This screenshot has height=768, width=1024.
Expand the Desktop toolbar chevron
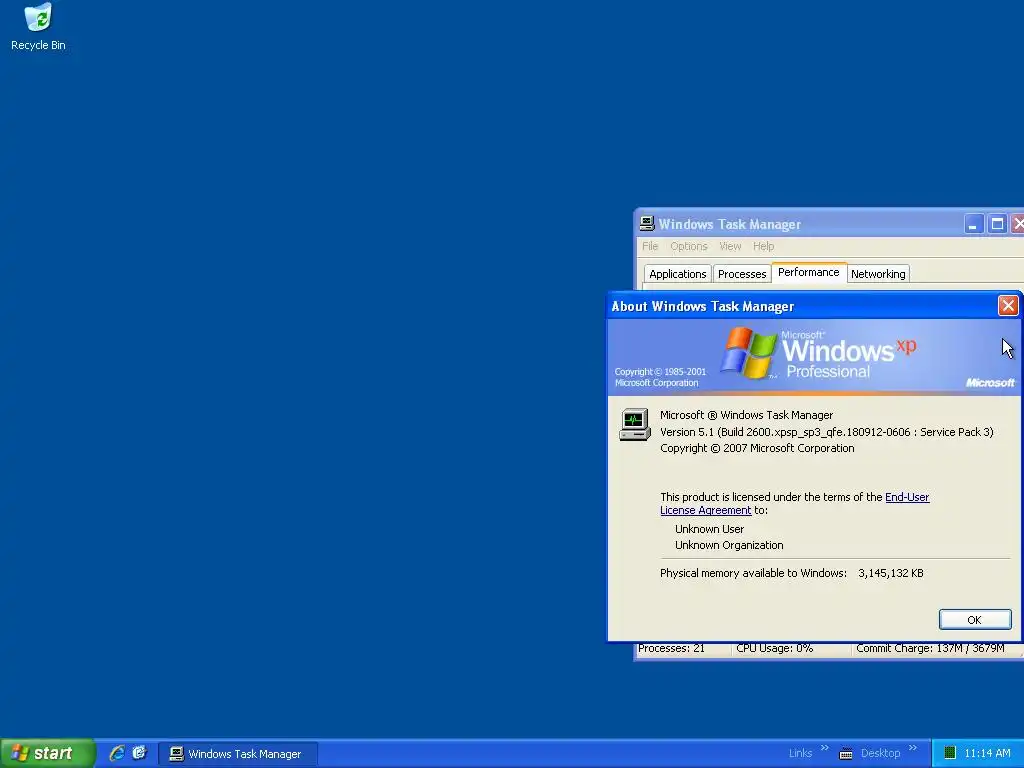point(912,748)
